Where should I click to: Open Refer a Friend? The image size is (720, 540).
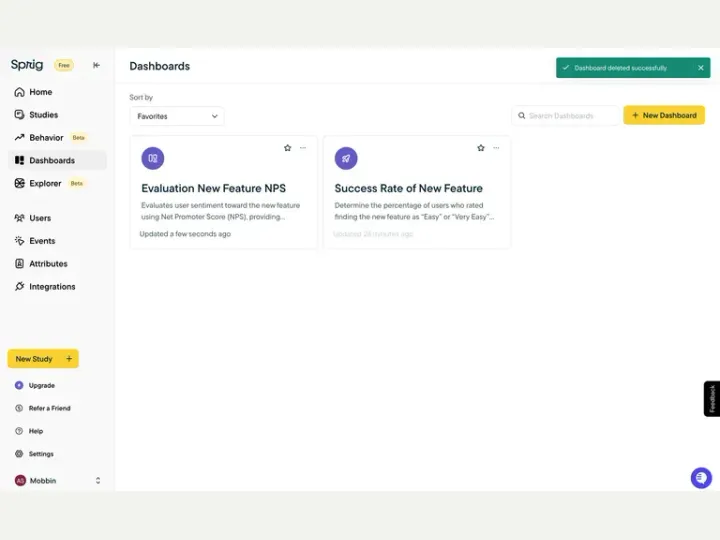click(x=50, y=408)
